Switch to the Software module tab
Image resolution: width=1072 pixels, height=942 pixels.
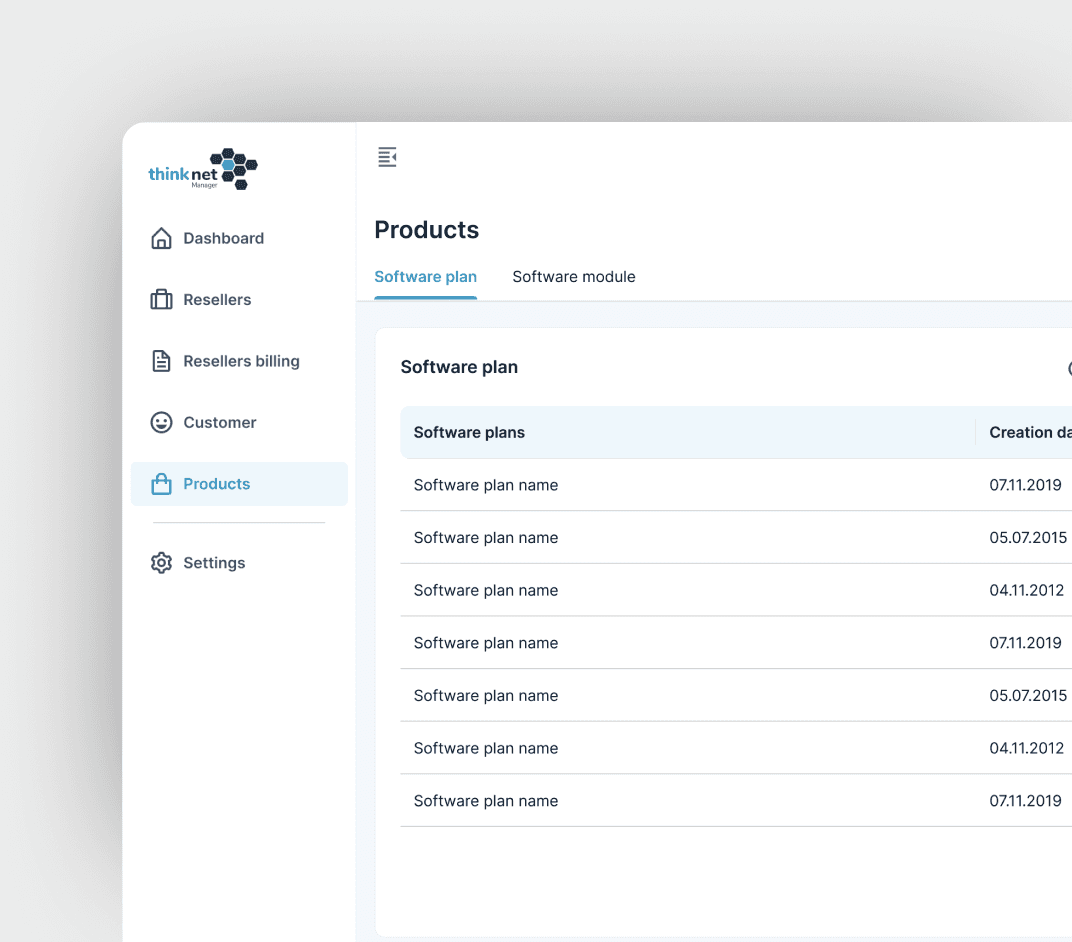click(x=574, y=276)
